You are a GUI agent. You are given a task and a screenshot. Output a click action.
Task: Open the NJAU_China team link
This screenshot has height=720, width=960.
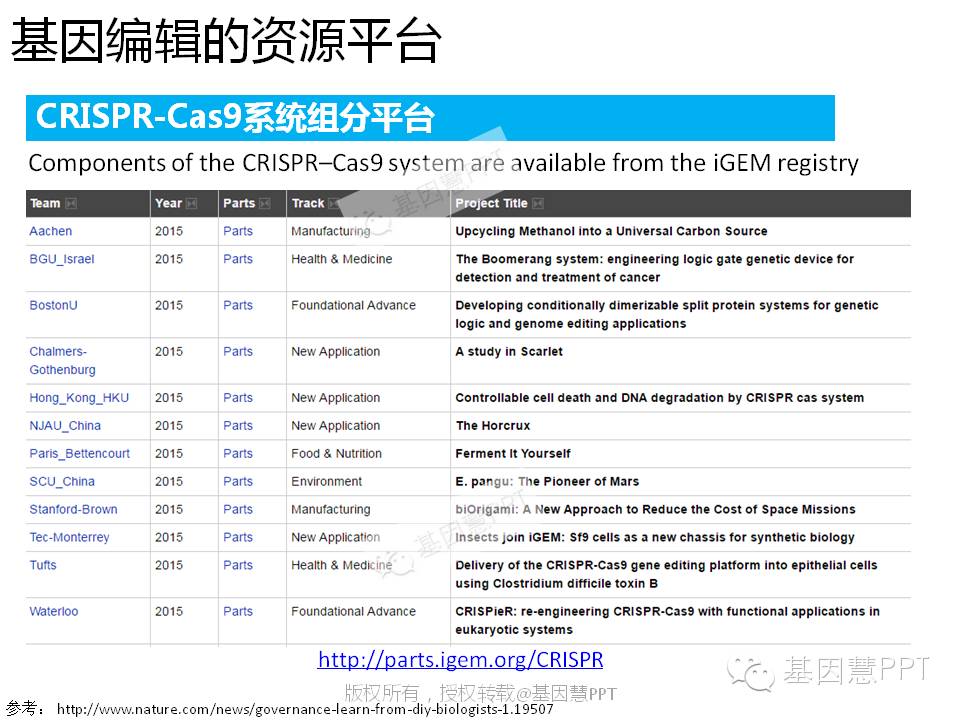pos(65,426)
